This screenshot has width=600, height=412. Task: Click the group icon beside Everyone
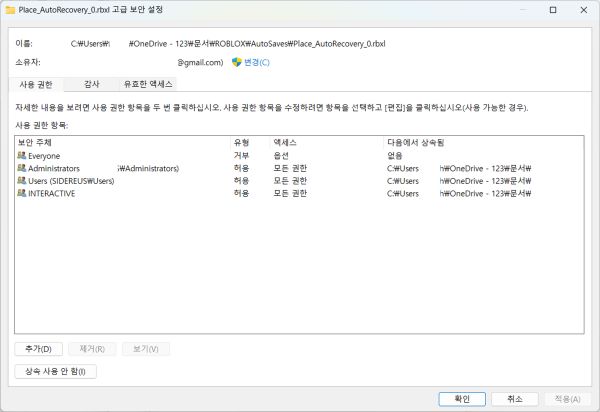pyautogui.click(x=21, y=155)
